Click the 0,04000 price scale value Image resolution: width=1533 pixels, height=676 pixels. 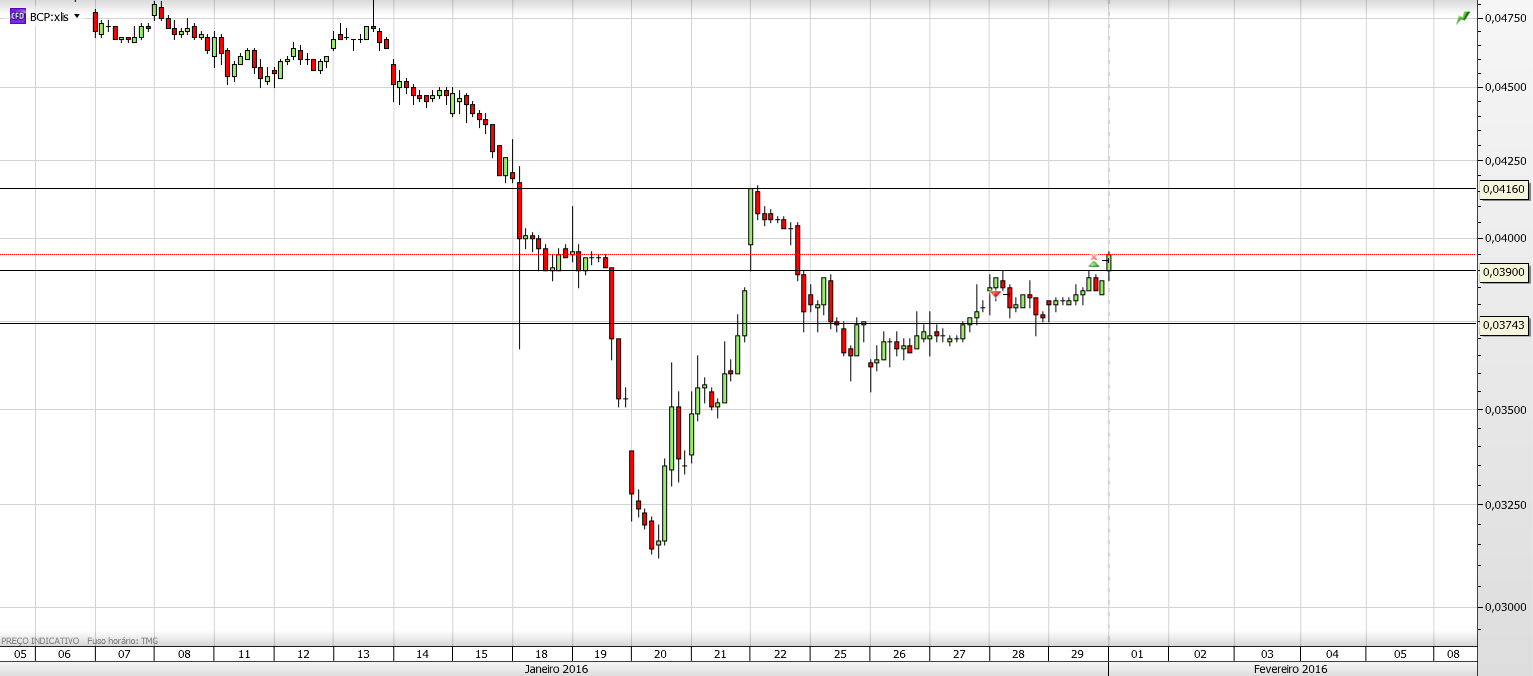(1505, 238)
